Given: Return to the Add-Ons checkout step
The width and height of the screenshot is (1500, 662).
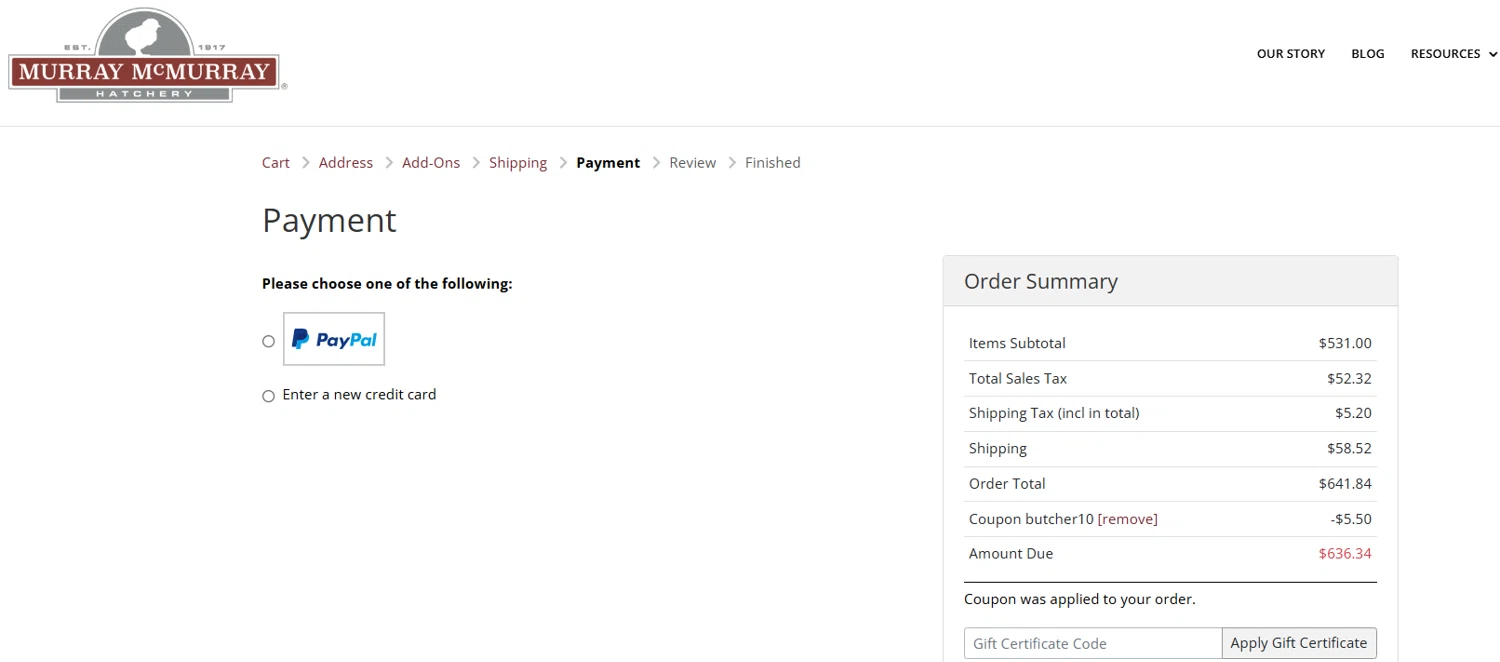Looking at the screenshot, I should pyautogui.click(x=431, y=162).
